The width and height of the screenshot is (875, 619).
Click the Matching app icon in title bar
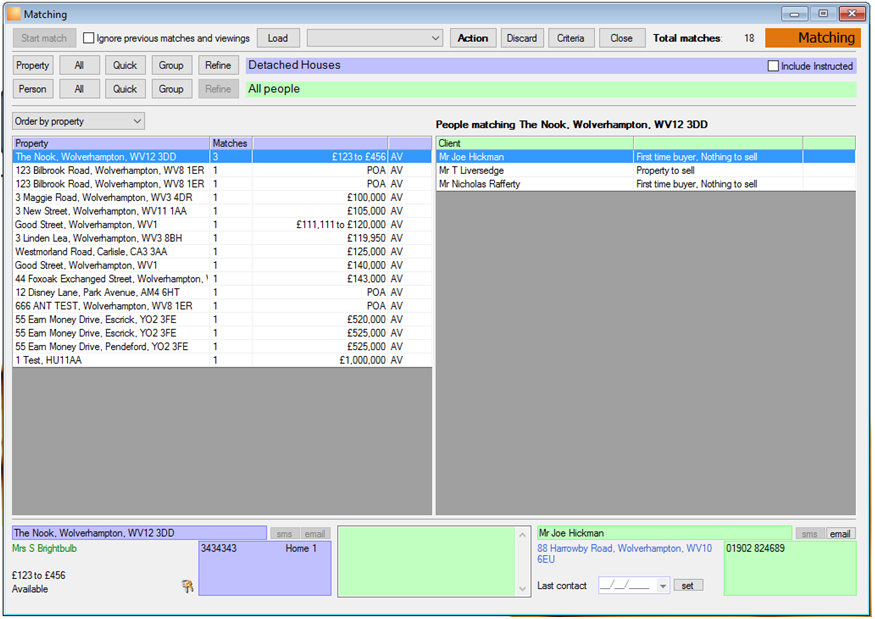coord(14,14)
